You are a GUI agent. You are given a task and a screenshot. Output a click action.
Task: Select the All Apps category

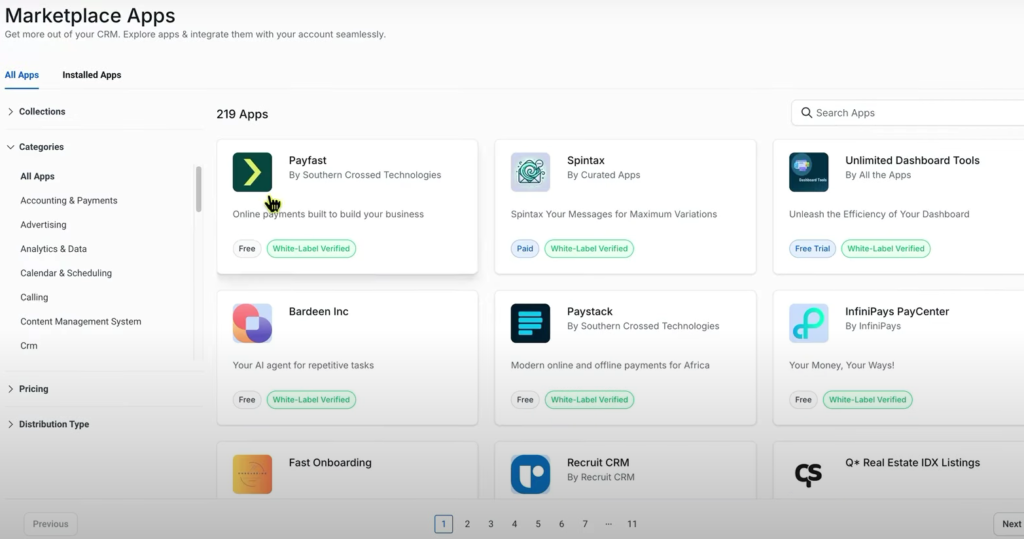(37, 176)
